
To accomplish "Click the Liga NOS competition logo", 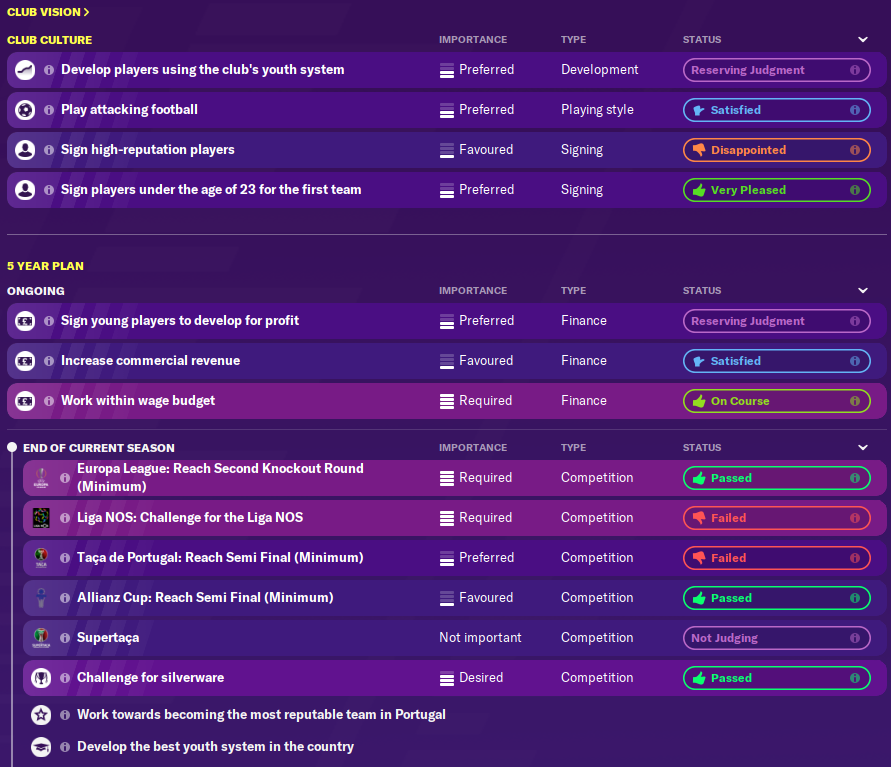I will [x=41, y=518].
